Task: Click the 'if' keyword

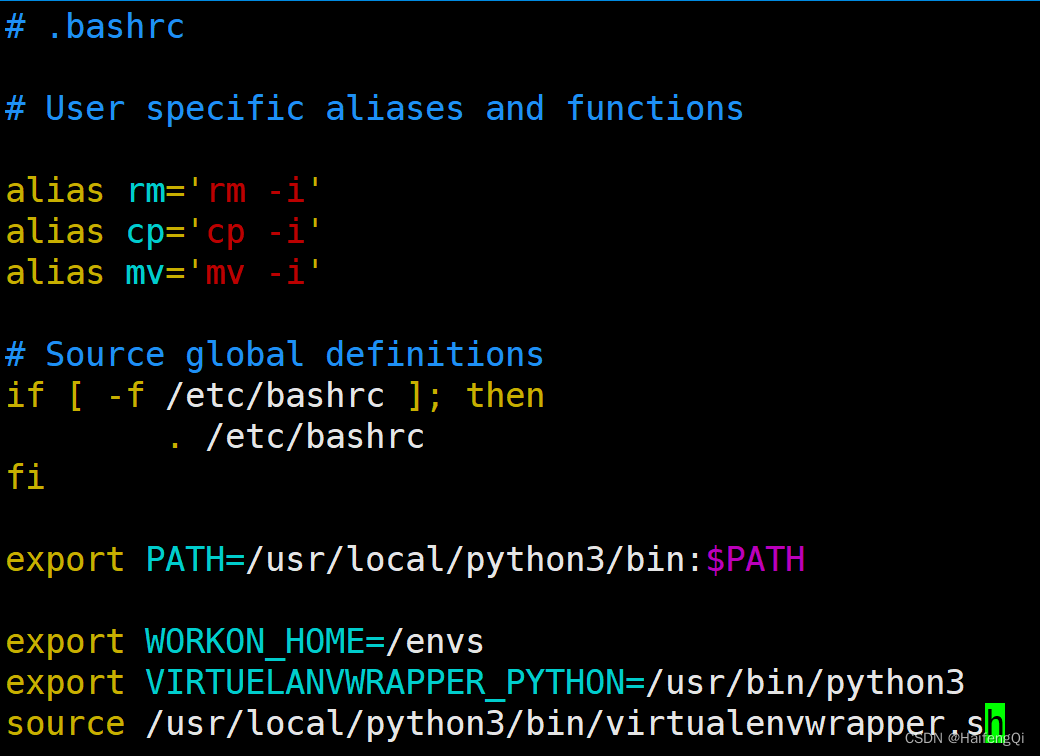Action: 25,395
